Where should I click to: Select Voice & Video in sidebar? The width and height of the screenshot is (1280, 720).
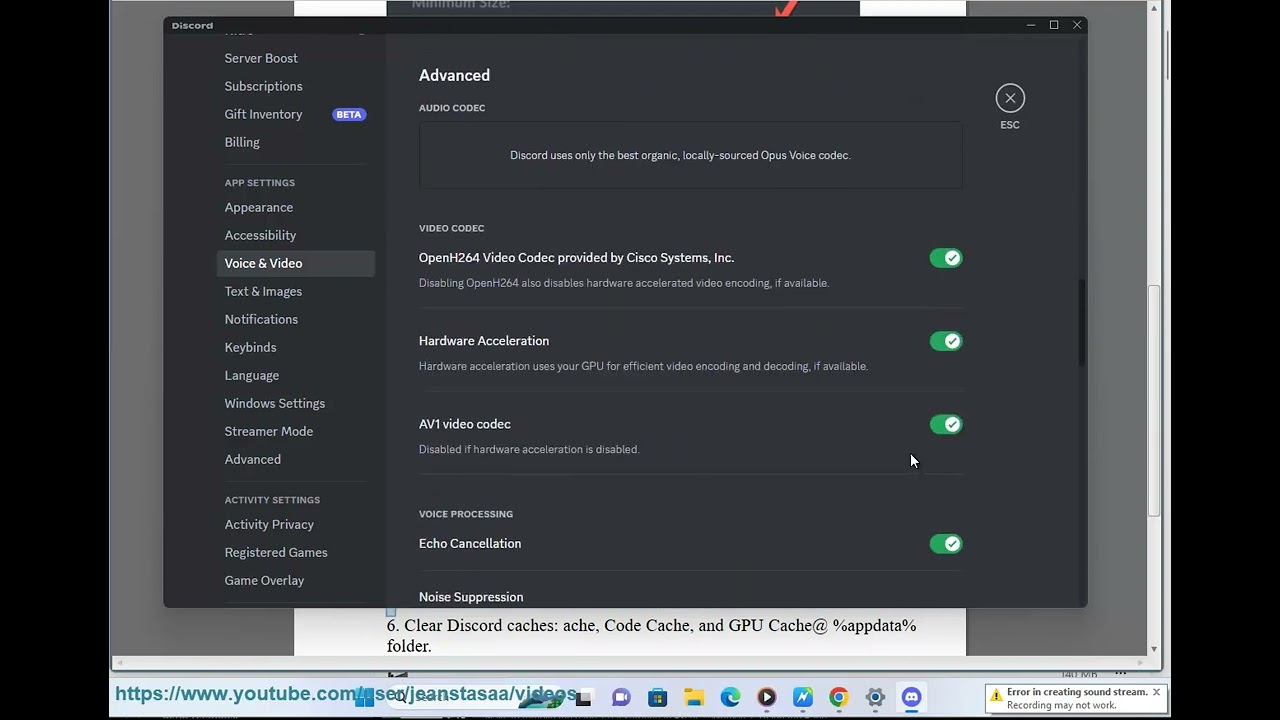[295, 263]
